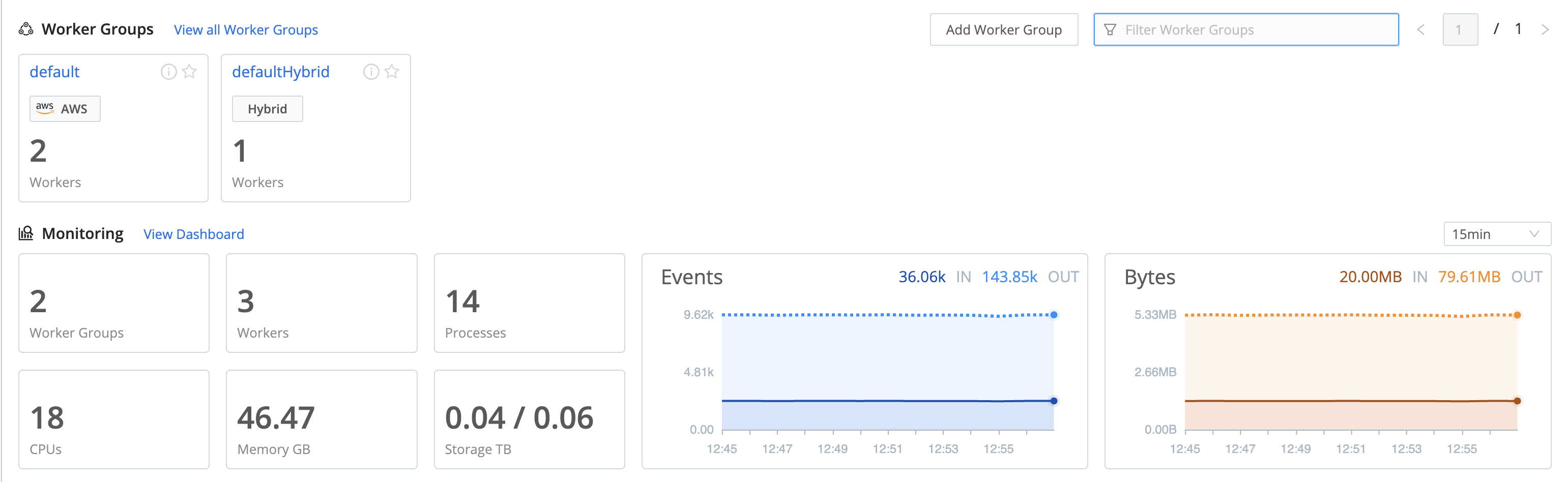Screen dimensions: 1568x482
Task: Click the page number box
Action: coord(1459,30)
